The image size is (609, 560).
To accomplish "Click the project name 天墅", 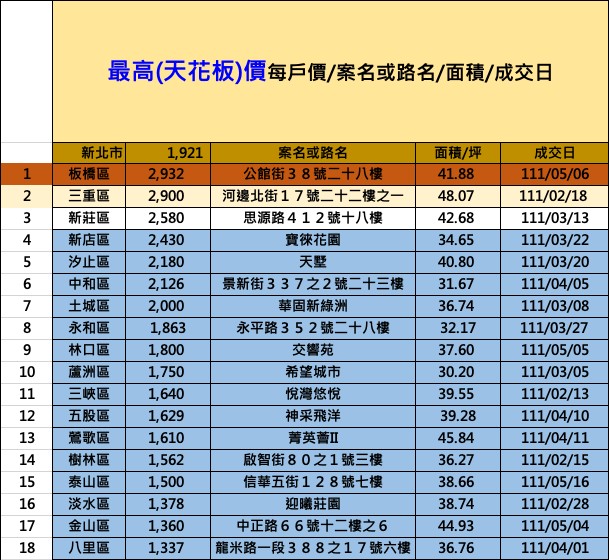I will coord(313,262).
